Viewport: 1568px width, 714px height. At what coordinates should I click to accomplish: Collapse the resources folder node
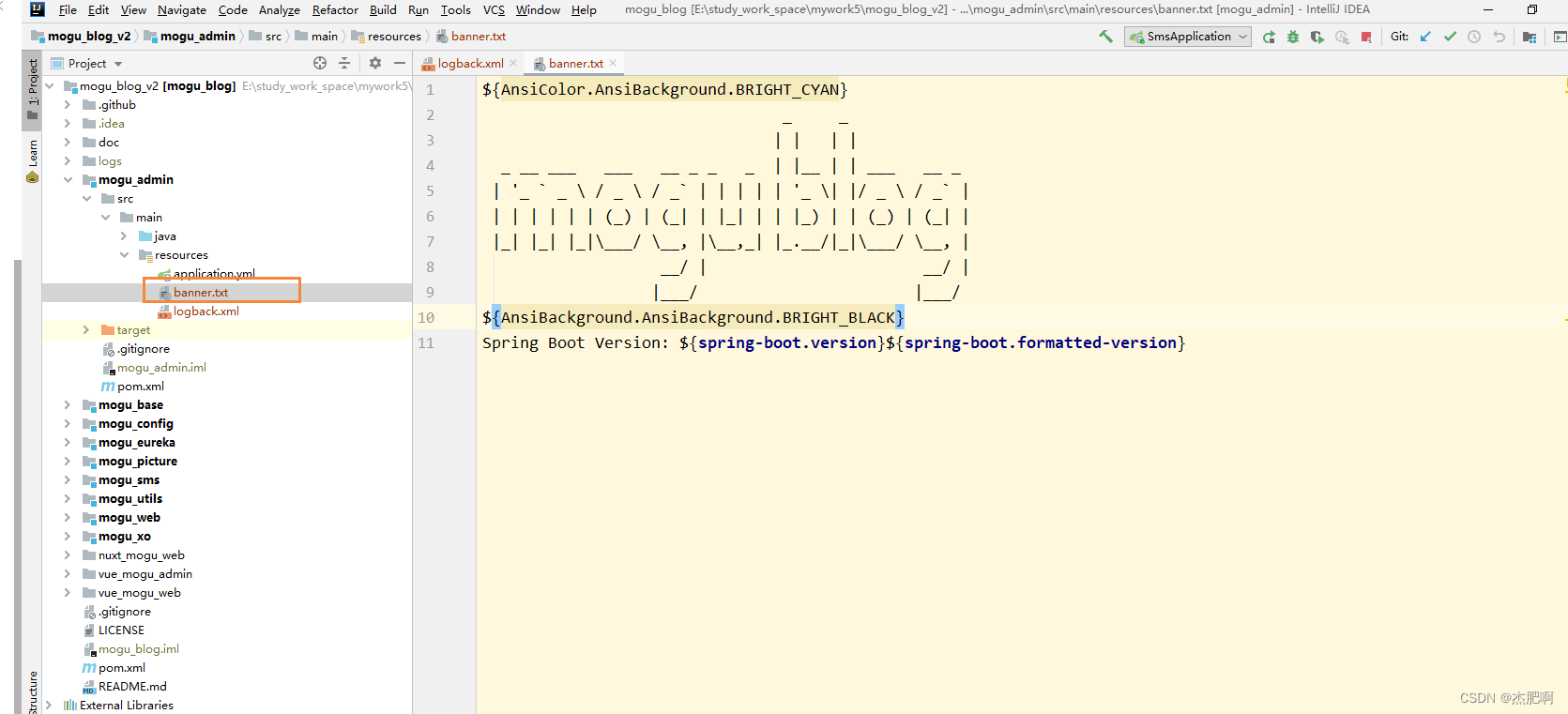coord(124,254)
